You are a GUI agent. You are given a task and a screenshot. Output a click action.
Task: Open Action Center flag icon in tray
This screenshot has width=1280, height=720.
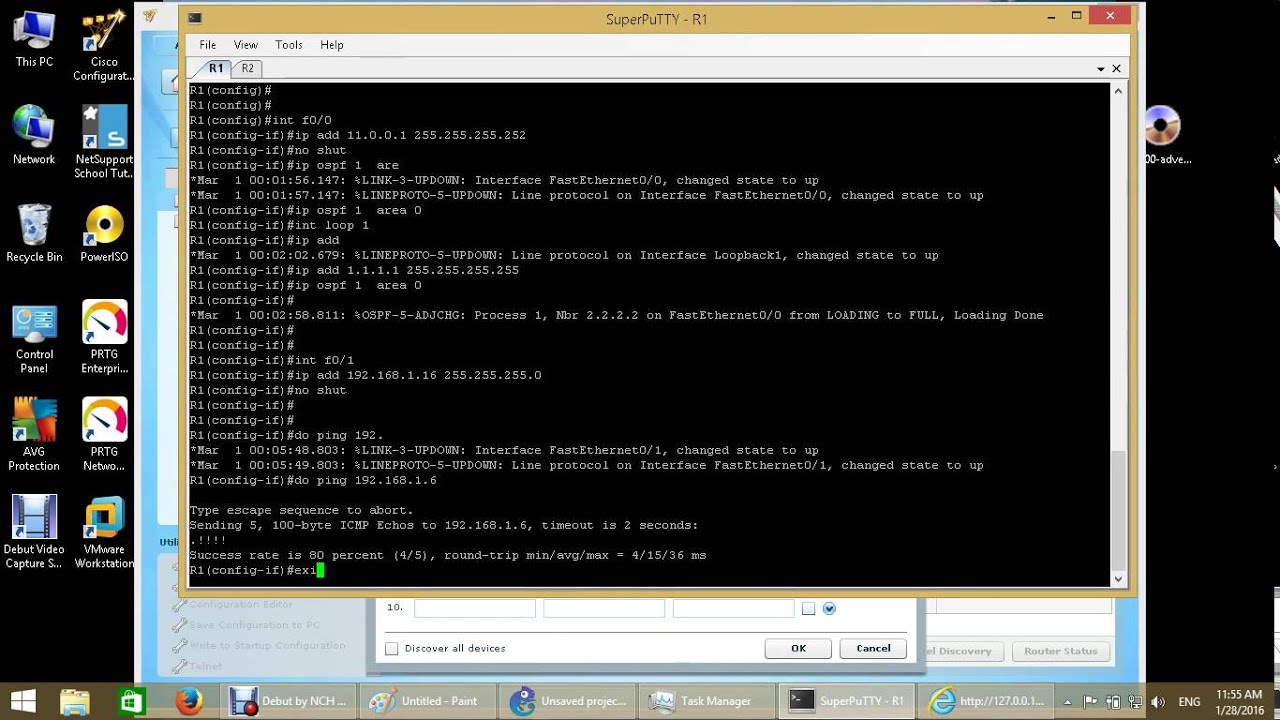point(1090,702)
